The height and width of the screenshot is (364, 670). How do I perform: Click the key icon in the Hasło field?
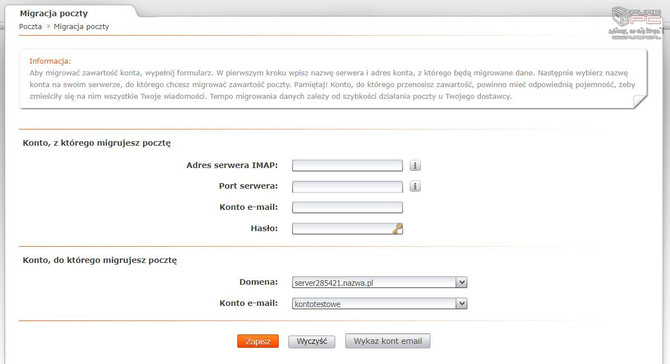397,229
